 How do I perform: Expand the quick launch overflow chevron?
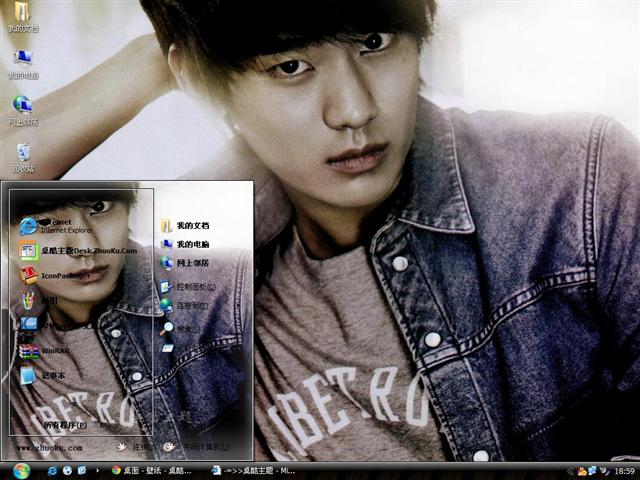click(97, 471)
